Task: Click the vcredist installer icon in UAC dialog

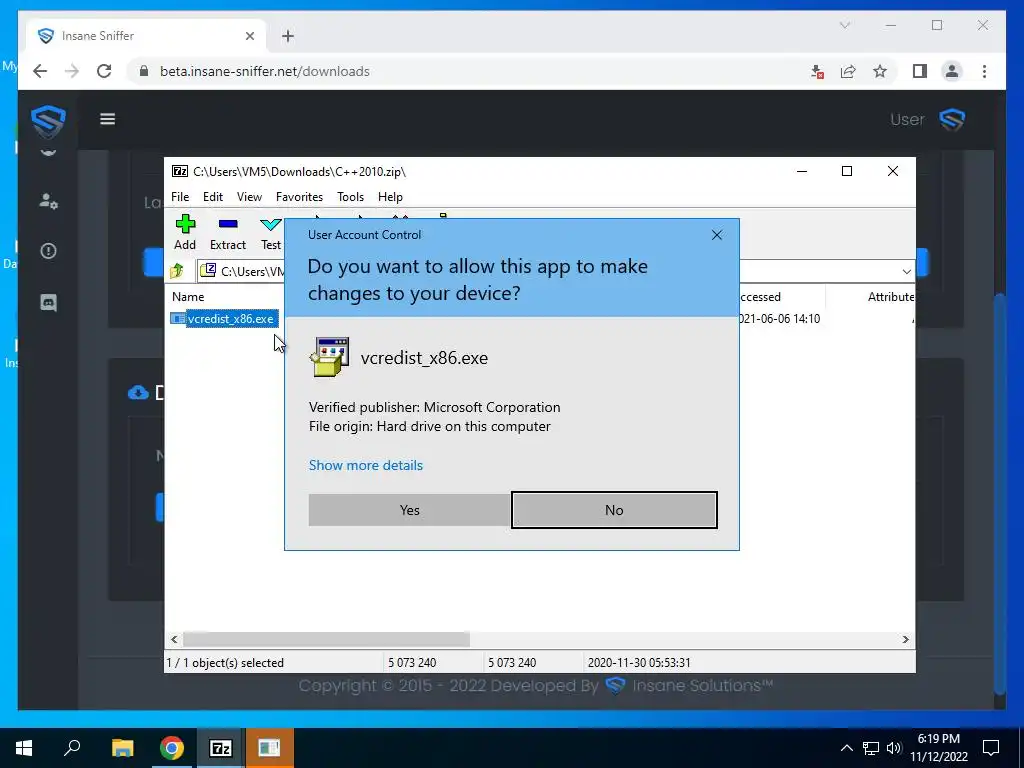Action: (x=330, y=357)
